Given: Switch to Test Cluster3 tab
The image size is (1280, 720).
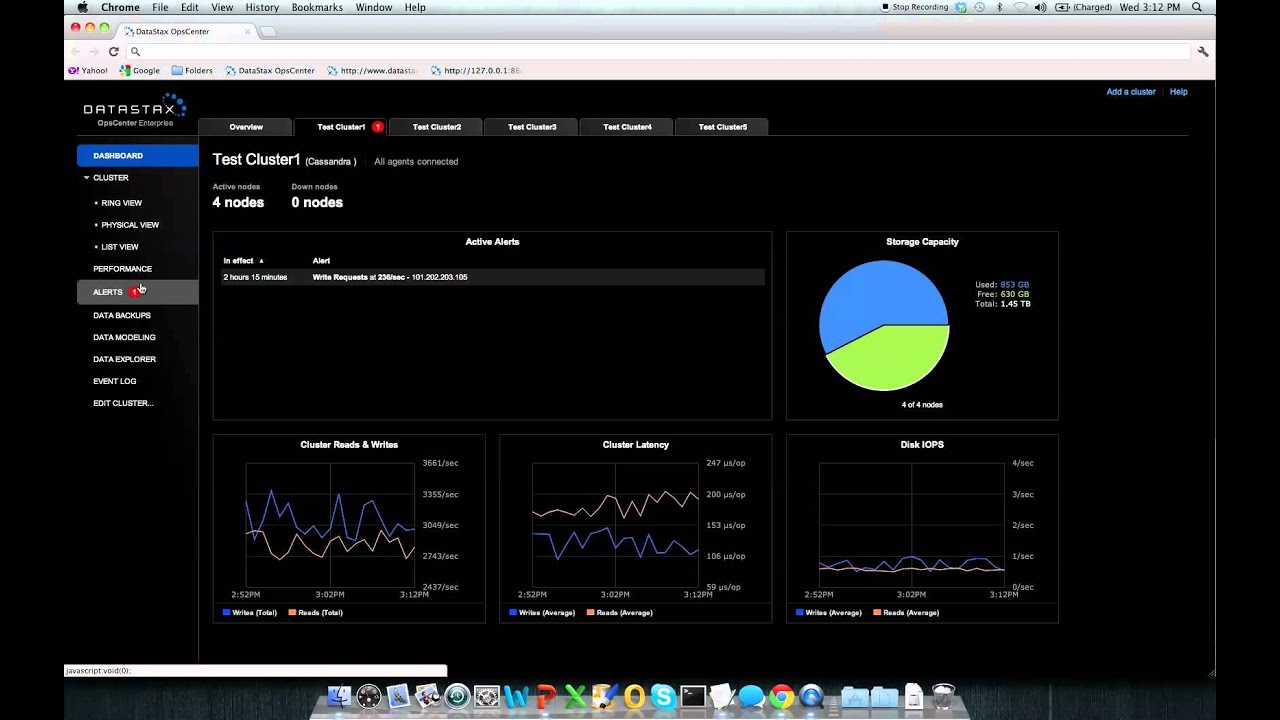Looking at the screenshot, I should [532, 127].
